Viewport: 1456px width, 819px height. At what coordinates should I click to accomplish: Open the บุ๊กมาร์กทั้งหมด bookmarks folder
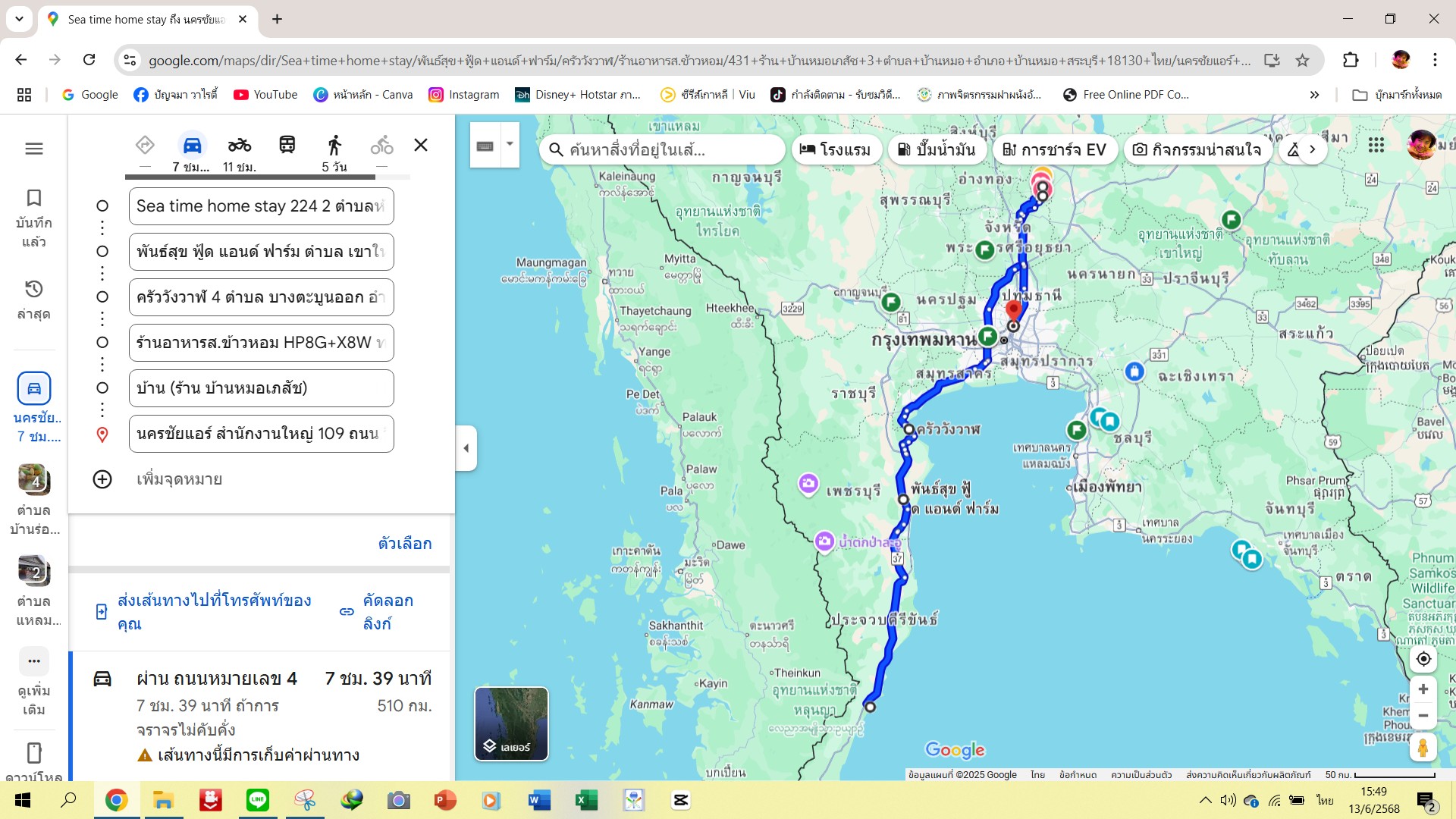click(1398, 95)
